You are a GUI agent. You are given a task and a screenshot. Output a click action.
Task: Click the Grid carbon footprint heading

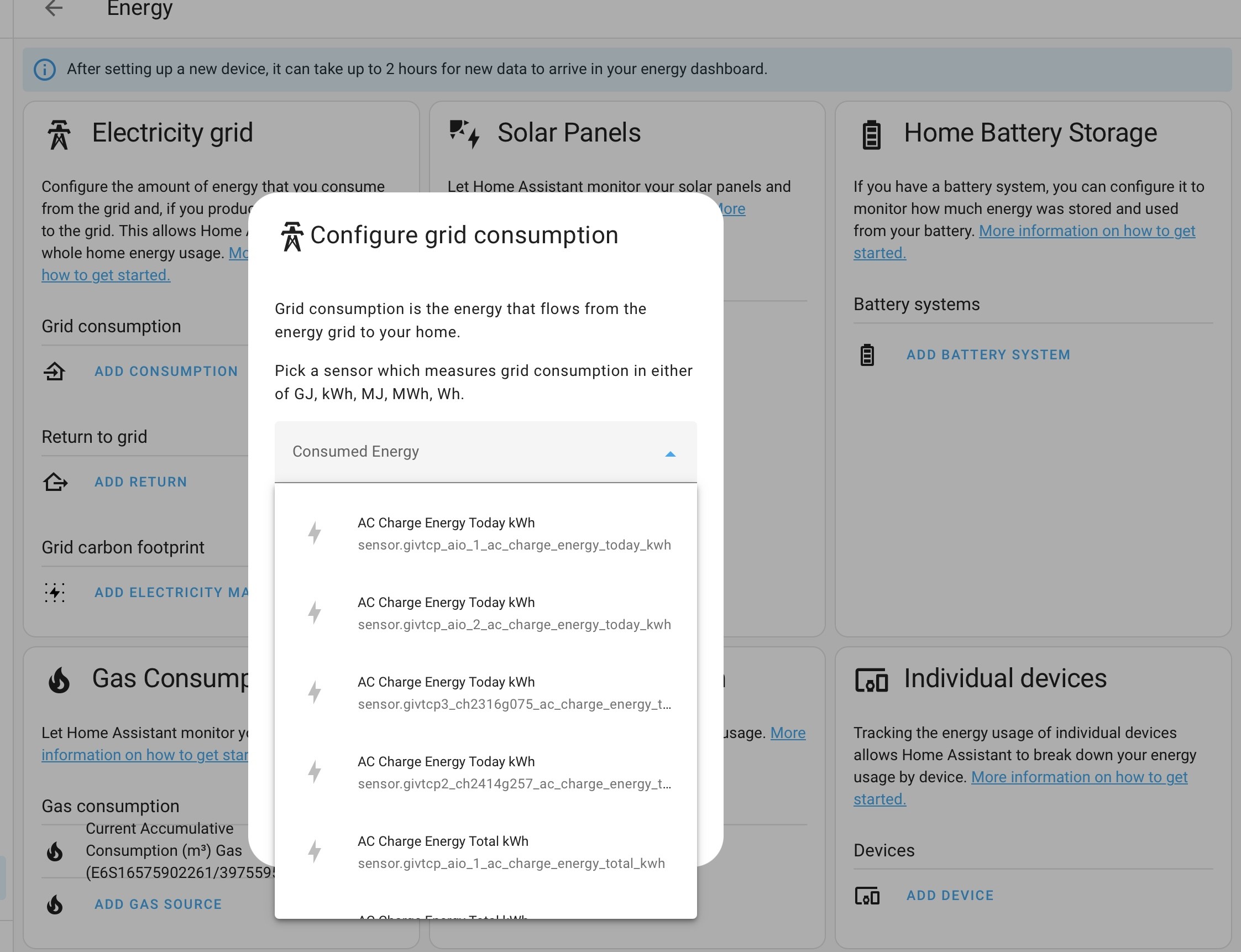click(123, 548)
